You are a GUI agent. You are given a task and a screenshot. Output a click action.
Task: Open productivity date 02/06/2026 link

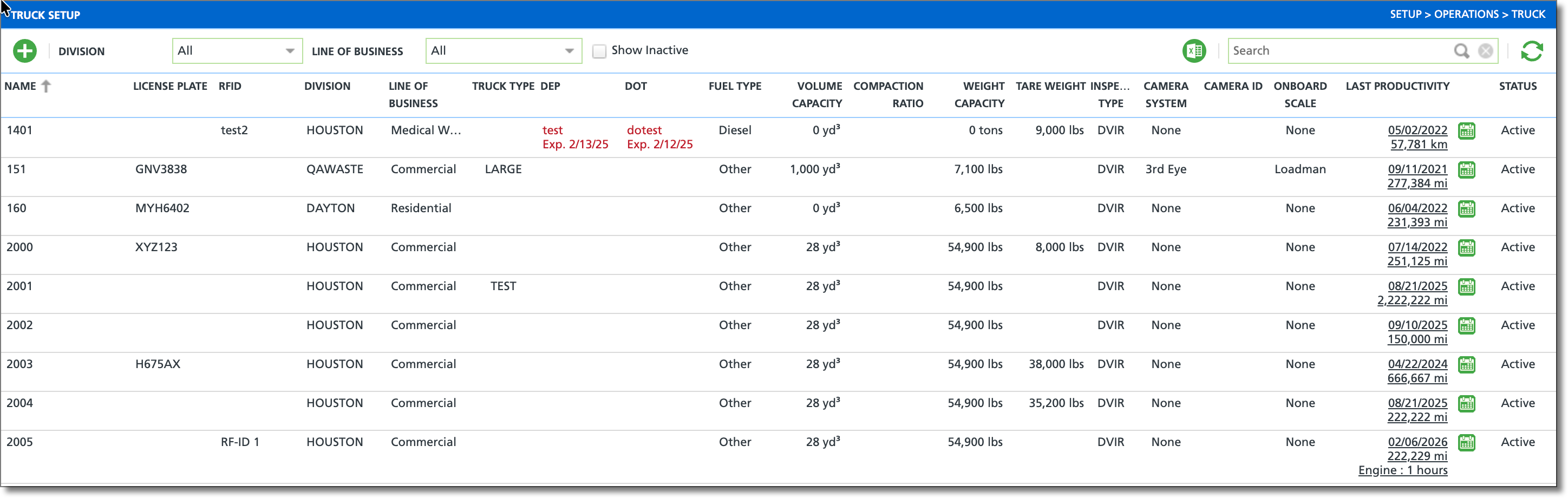point(1417,442)
